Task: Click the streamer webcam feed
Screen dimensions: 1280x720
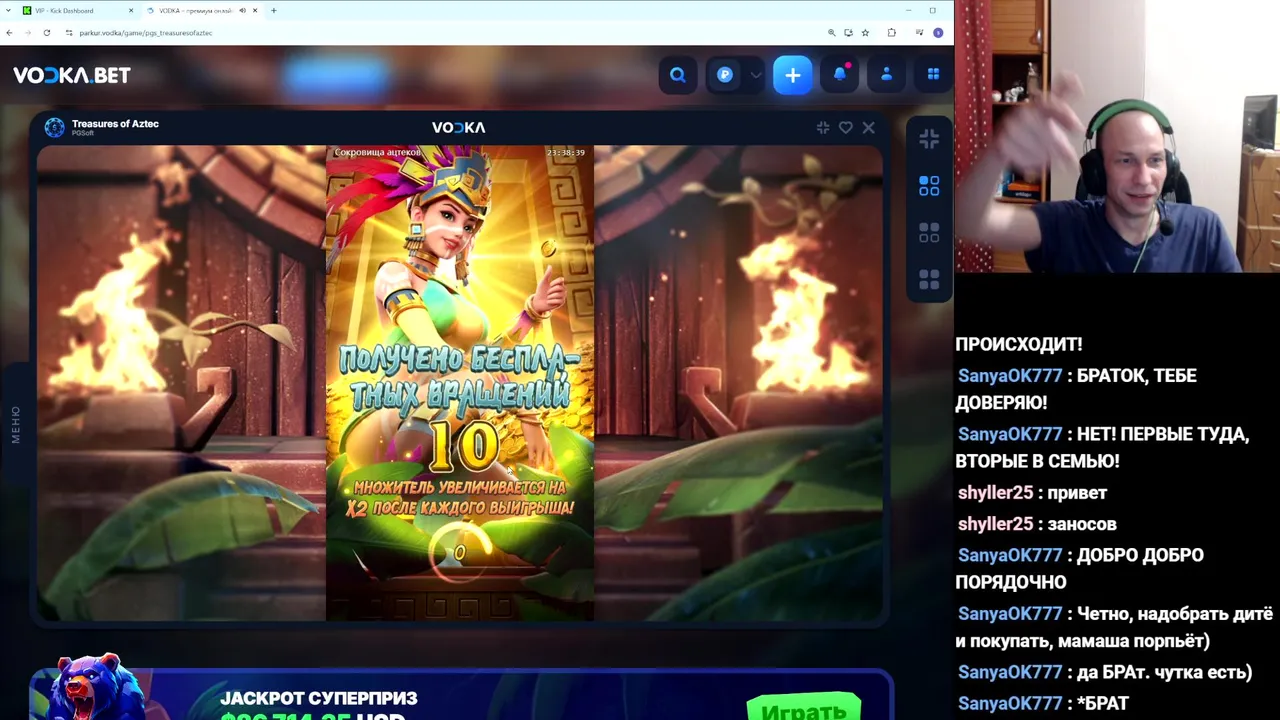Action: 1117,136
